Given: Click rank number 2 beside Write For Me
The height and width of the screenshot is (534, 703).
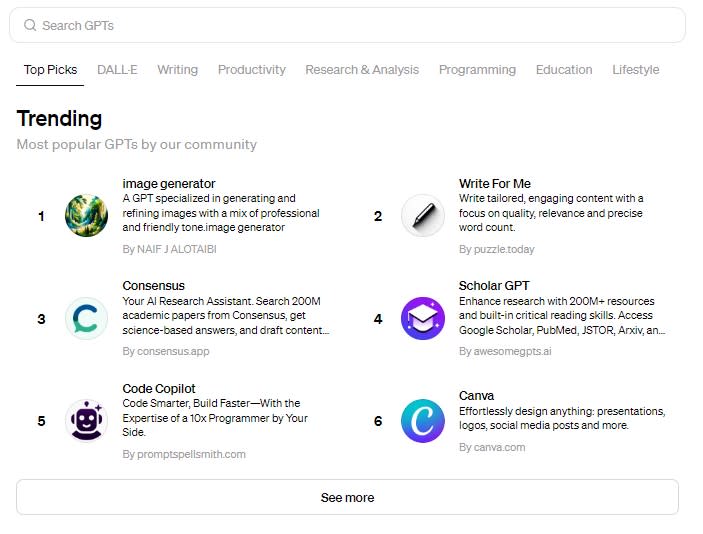Looking at the screenshot, I should [378, 217].
